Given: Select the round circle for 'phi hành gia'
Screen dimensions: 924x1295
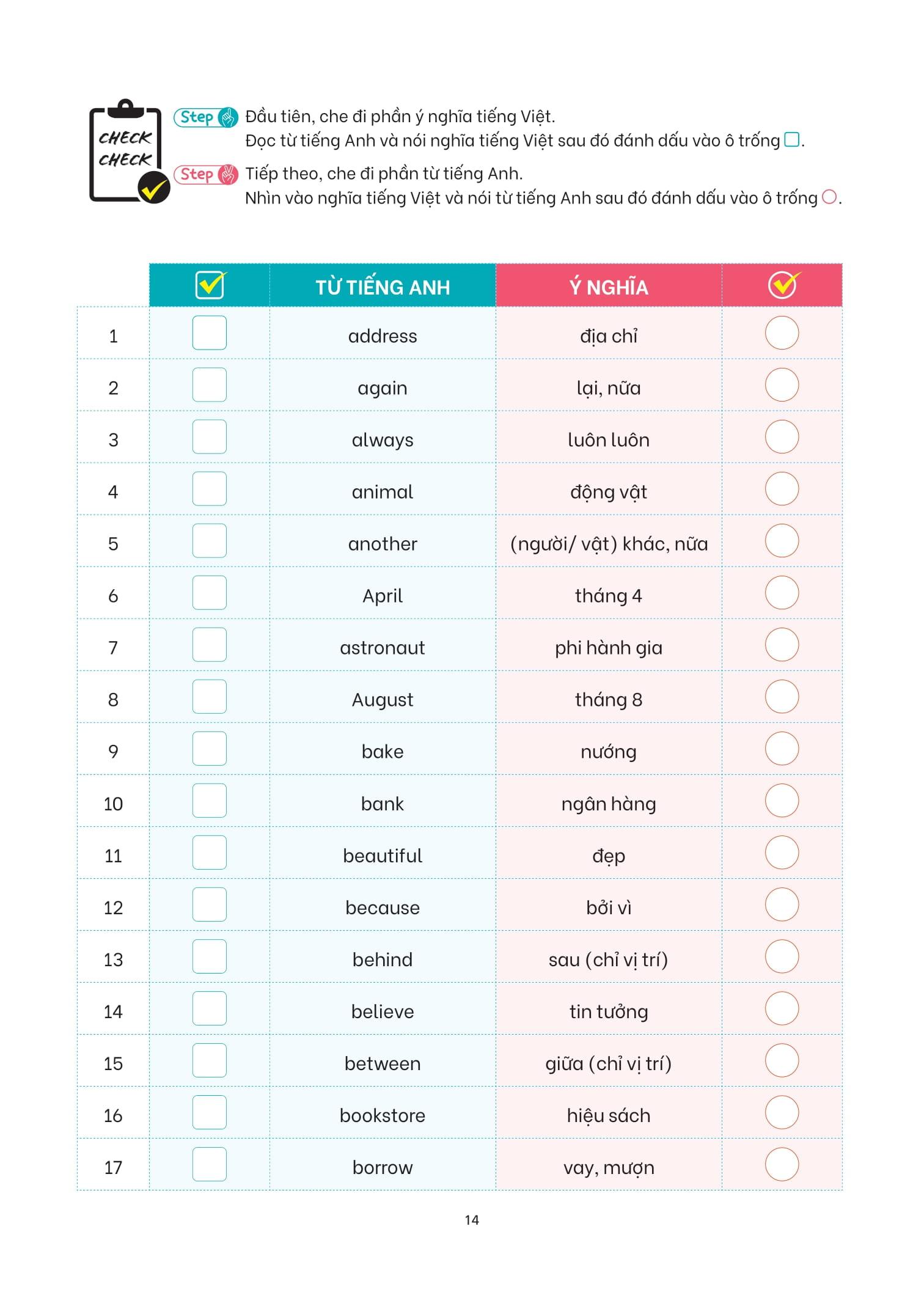Looking at the screenshot, I should [782, 645].
